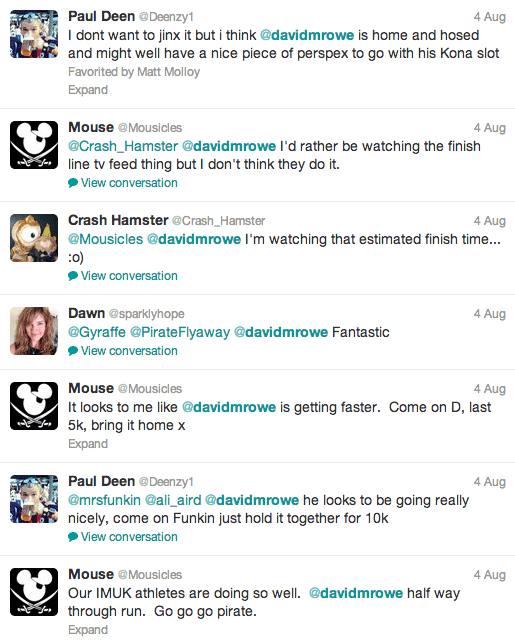This screenshot has height=644, width=515.
Task: Open the Matt Molloy favorited-by link
Action: click(x=168, y=72)
